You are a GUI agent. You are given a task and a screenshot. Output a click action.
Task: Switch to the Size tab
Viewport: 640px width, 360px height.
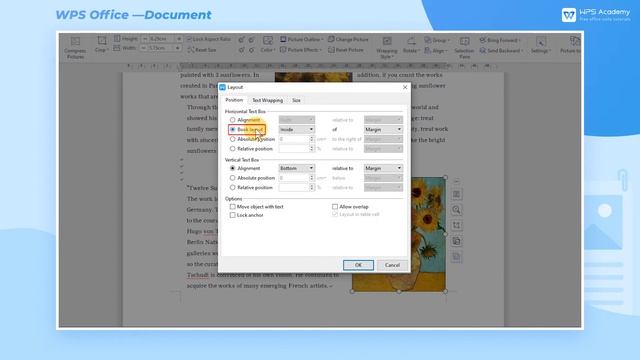click(x=296, y=100)
